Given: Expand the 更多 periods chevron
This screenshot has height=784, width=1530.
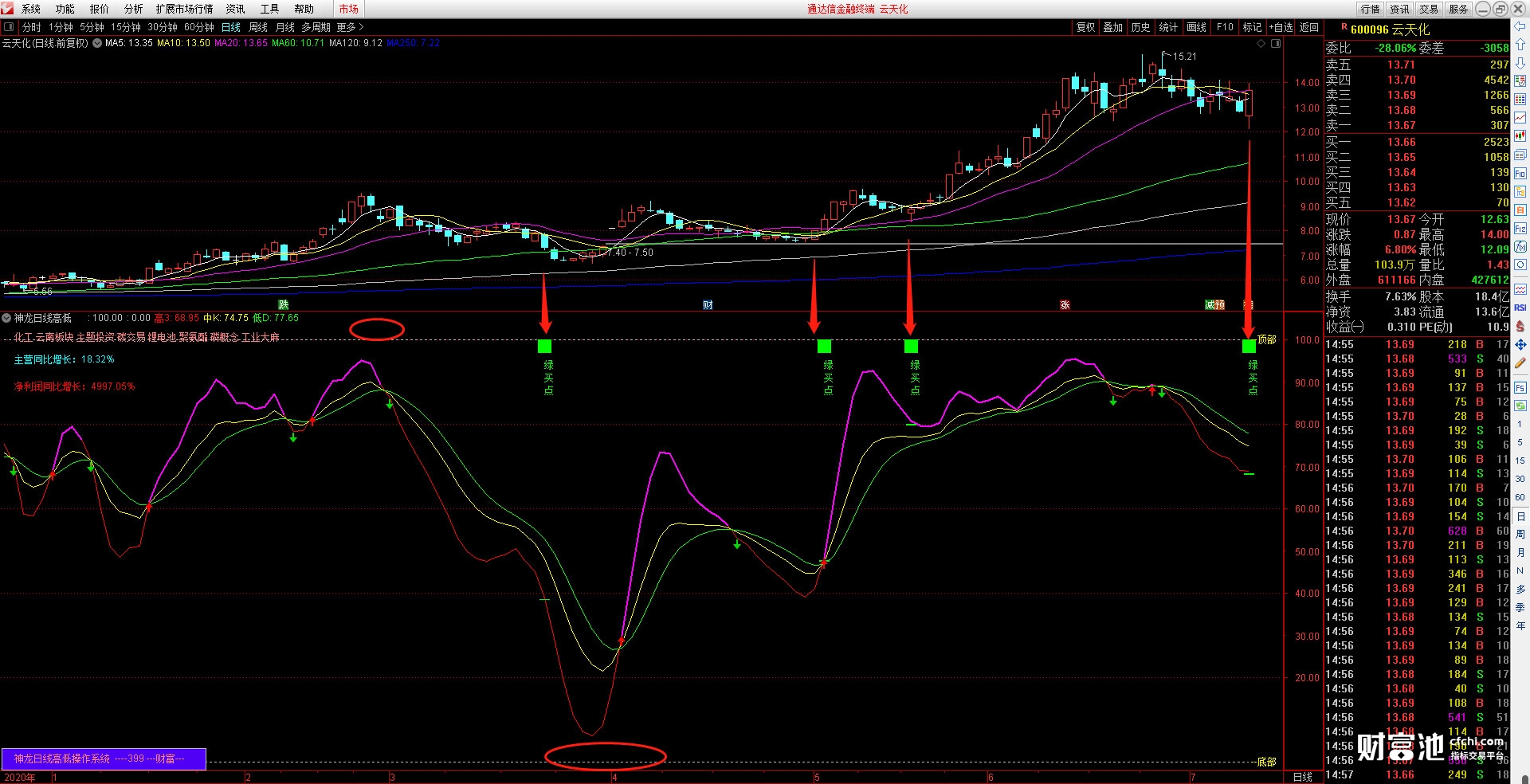Looking at the screenshot, I should tap(361, 27).
